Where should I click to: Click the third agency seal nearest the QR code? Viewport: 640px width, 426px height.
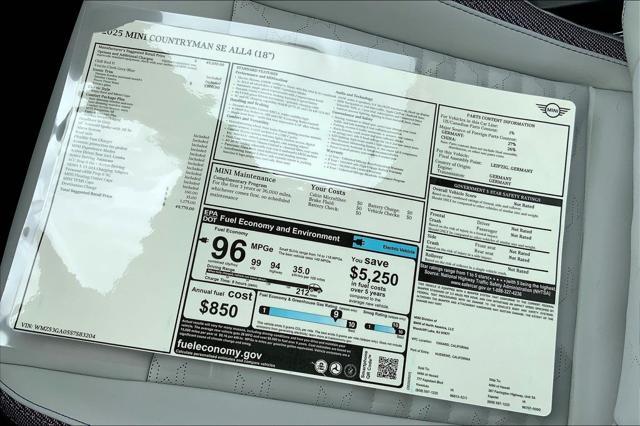[350, 371]
